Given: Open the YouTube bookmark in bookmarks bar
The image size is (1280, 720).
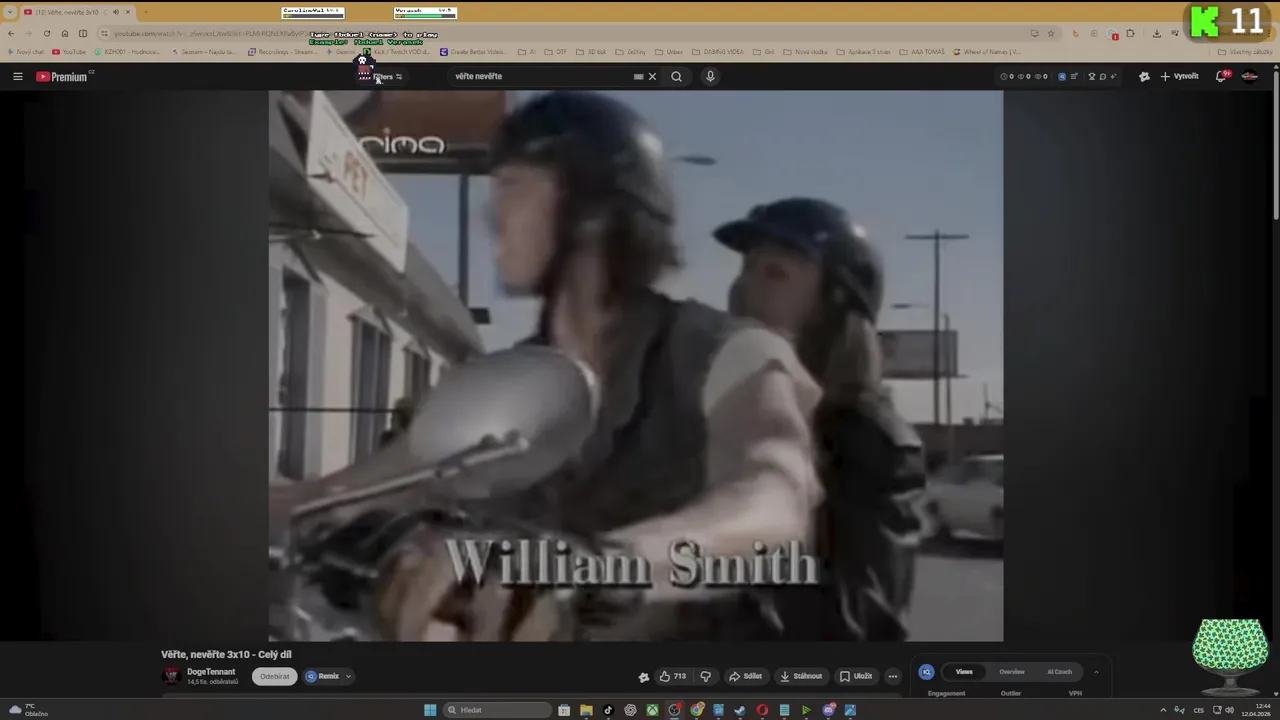Looking at the screenshot, I should (69, 52).
